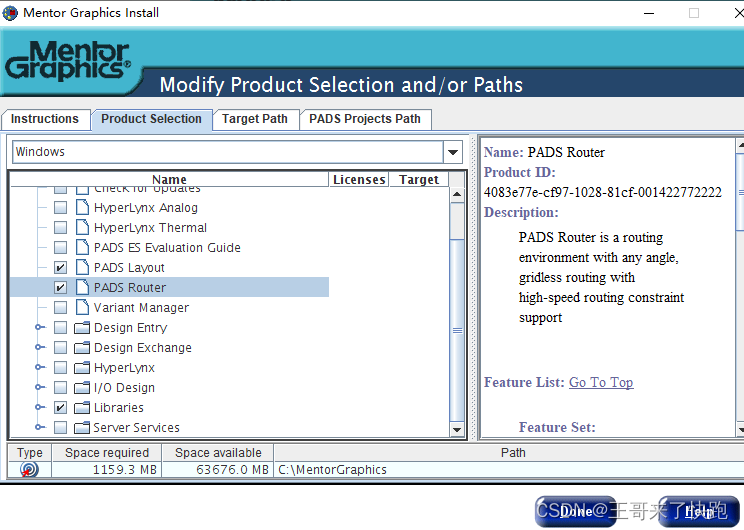Image resolution: width=744 pixels, height=530 pixels.
Task: Select the Product Selection tab
Action: pos(151,119)
